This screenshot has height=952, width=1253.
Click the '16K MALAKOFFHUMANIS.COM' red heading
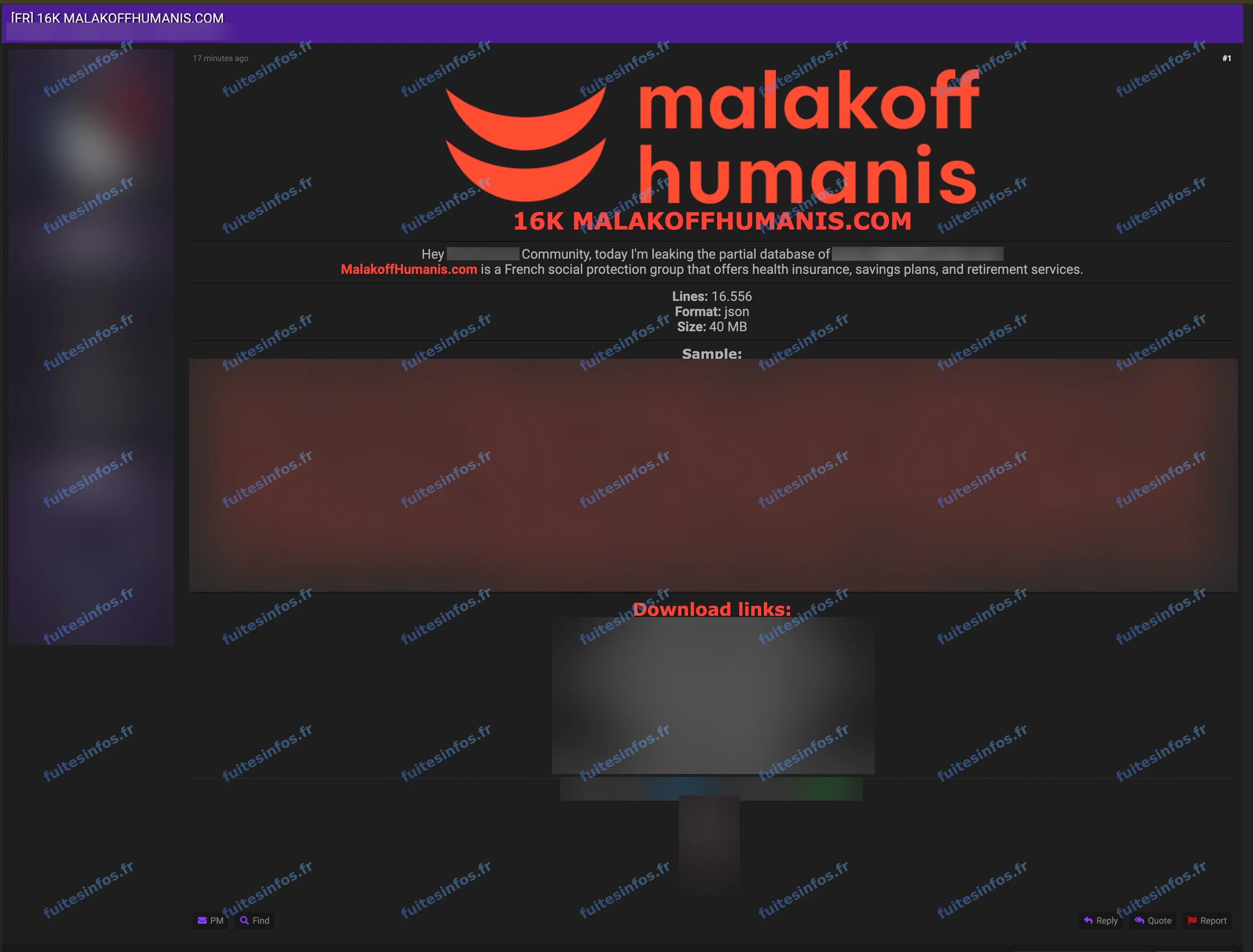point(712,221)
